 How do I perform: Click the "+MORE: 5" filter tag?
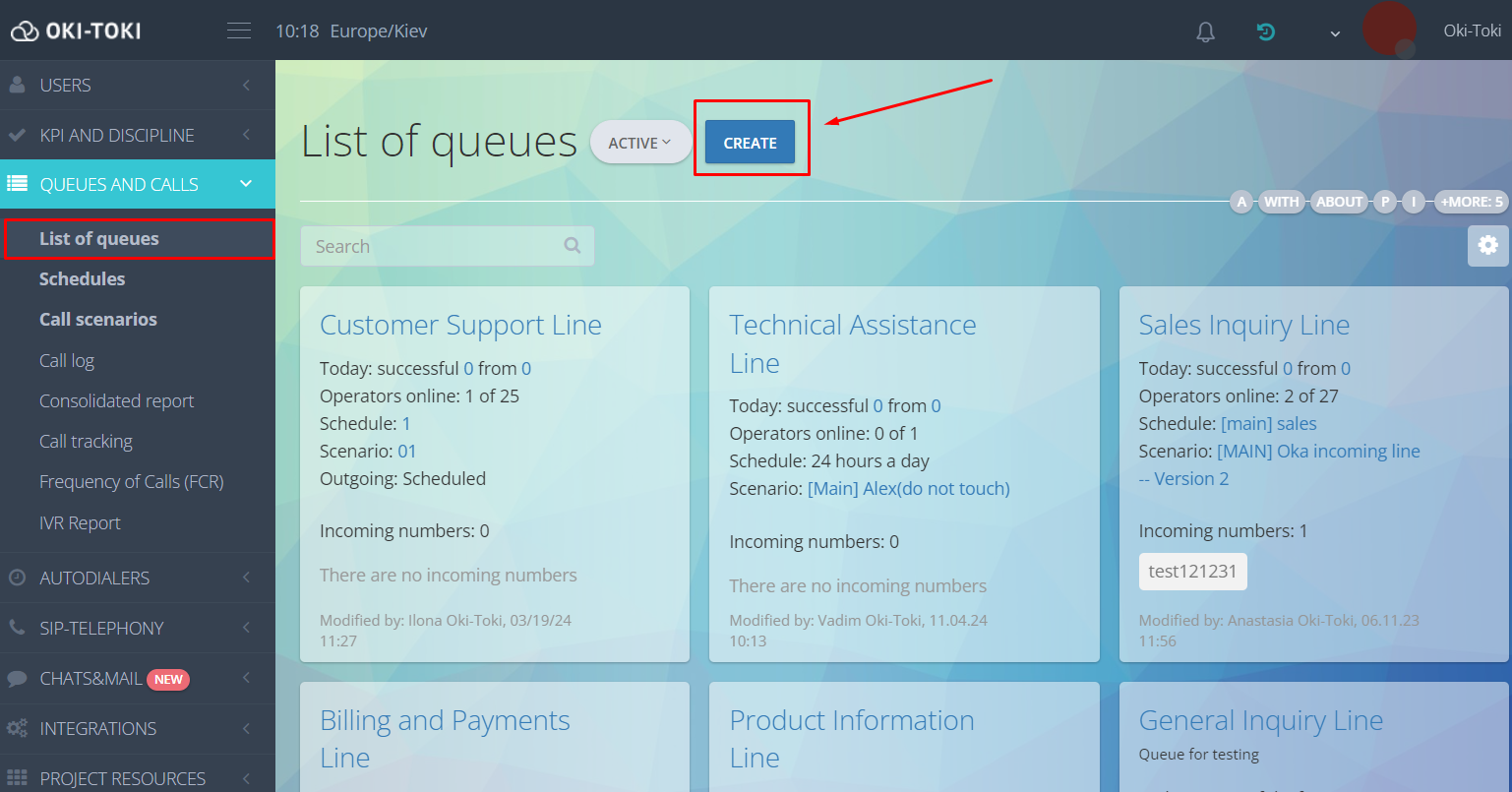1471,202
